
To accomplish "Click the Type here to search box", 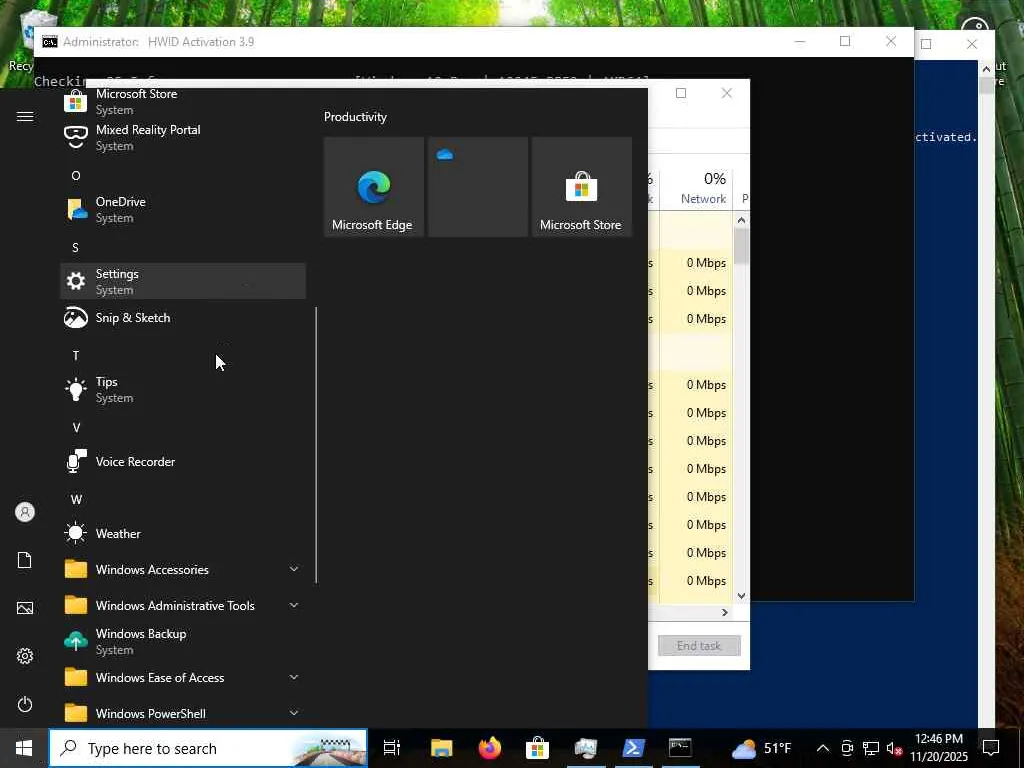I will click(208, 748).
